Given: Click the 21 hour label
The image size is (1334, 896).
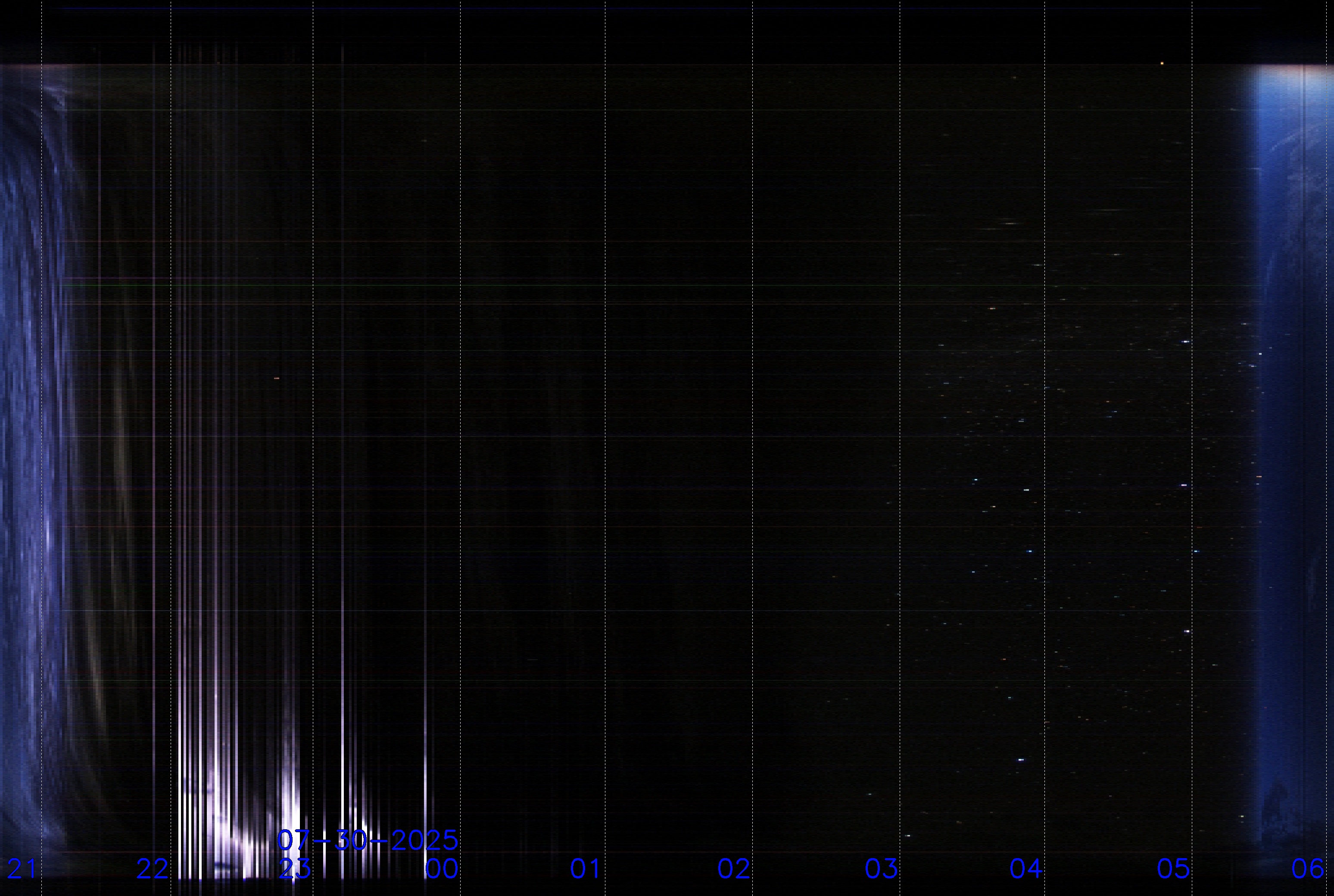Looking at the screenshot, I should click(x=22, y=869).
